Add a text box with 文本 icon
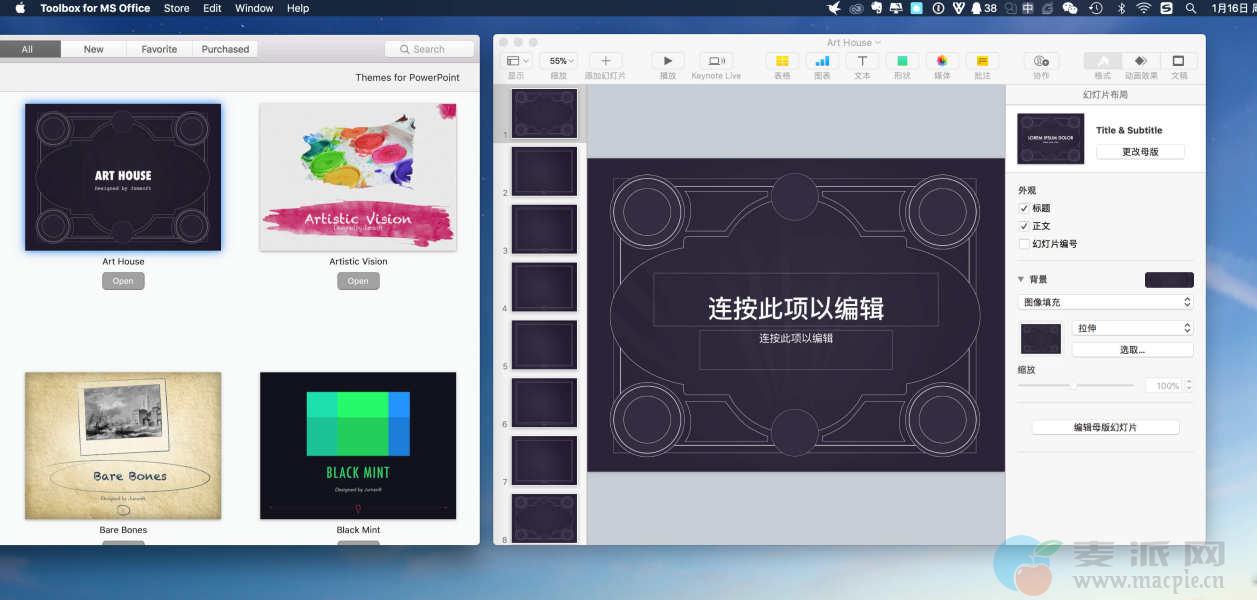This screenshot has width=1257, height=600. point(862,61)
